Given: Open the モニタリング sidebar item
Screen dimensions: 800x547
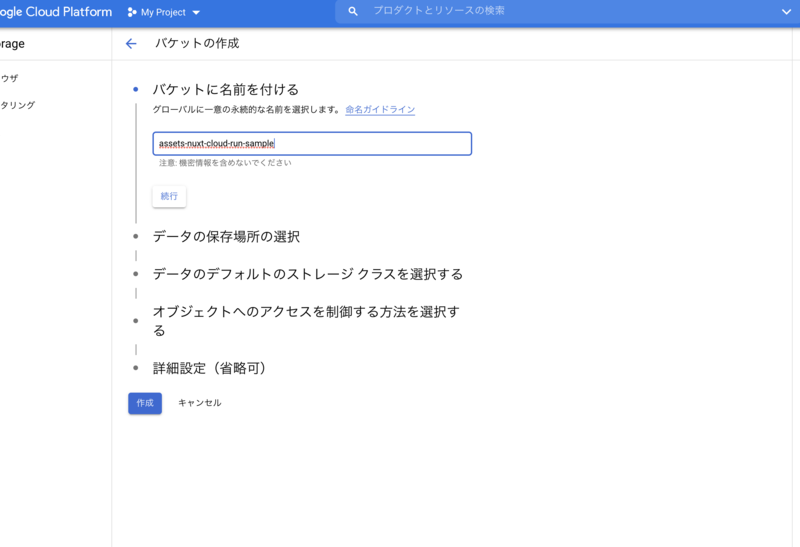Looking at the screenshot, I should (x=17, y=105).
